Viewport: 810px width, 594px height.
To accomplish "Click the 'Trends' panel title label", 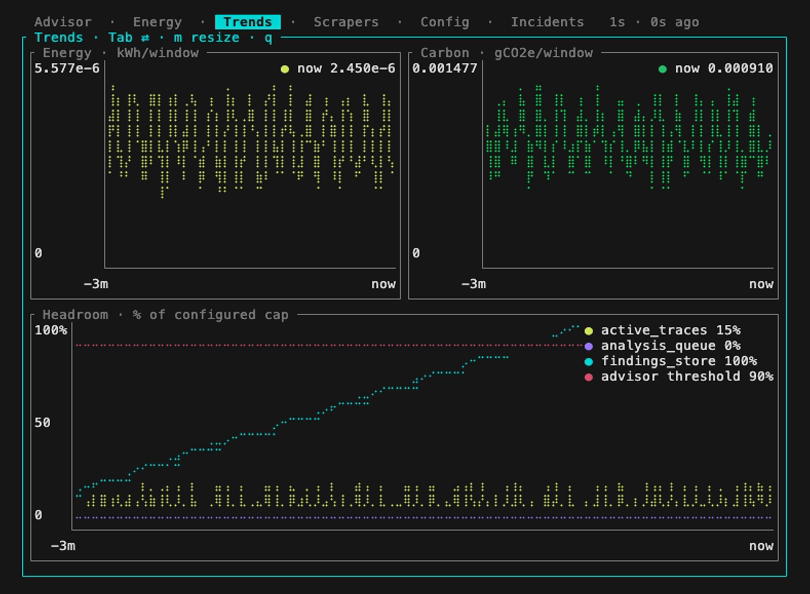I will tap(59, 38).
